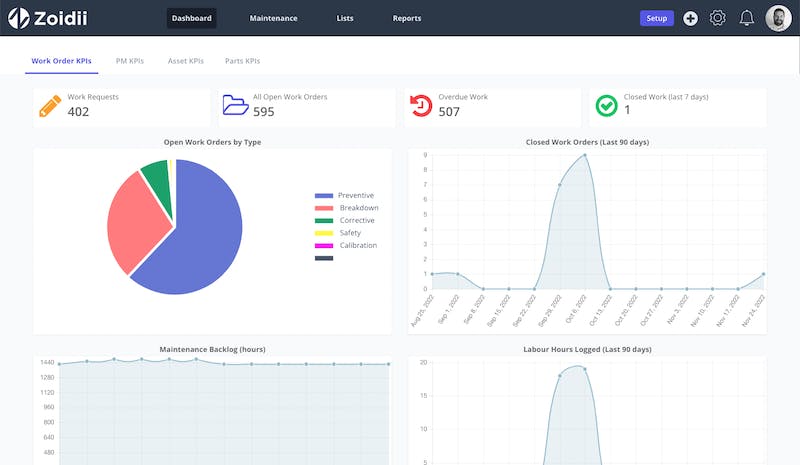Expand the Reports menu
Screen dimensions: 800x465
click(x=407, y=18)
